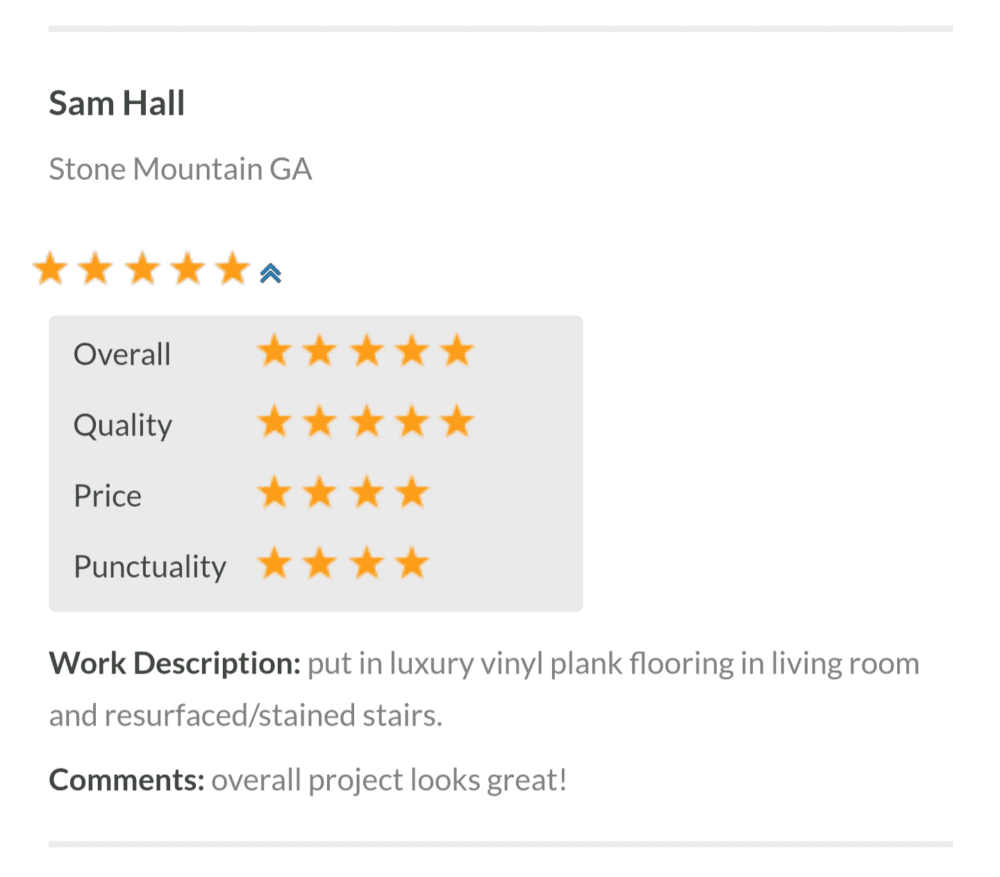Click the fifth star in summary rating
Screen dimensions: 1000x877
[232, 269]
